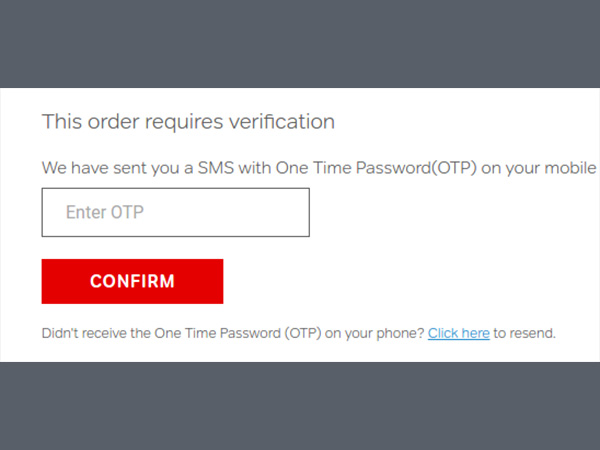The height and width of the screenshot is (450, 600).
Task: Click the dark gray backdrop below the dialog
Action: click(300, 405)
